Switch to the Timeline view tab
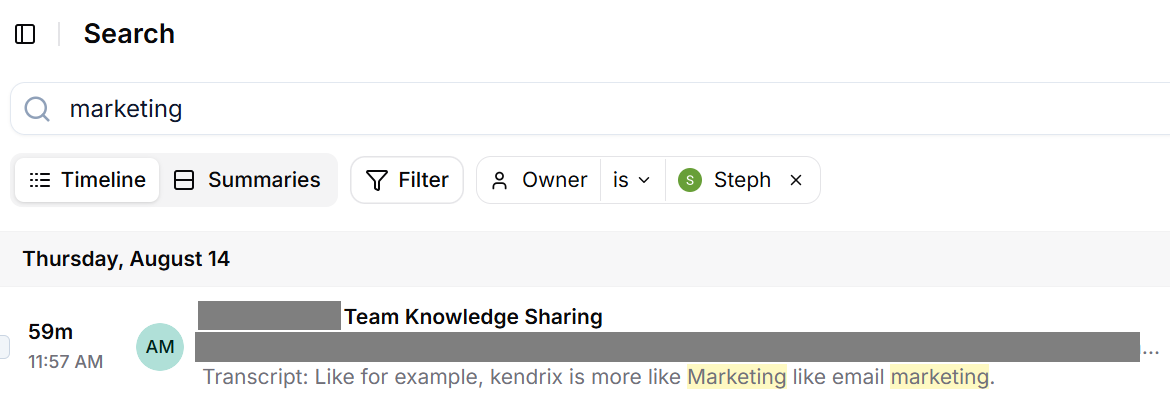1170x394 pixels. click(87, 180)
